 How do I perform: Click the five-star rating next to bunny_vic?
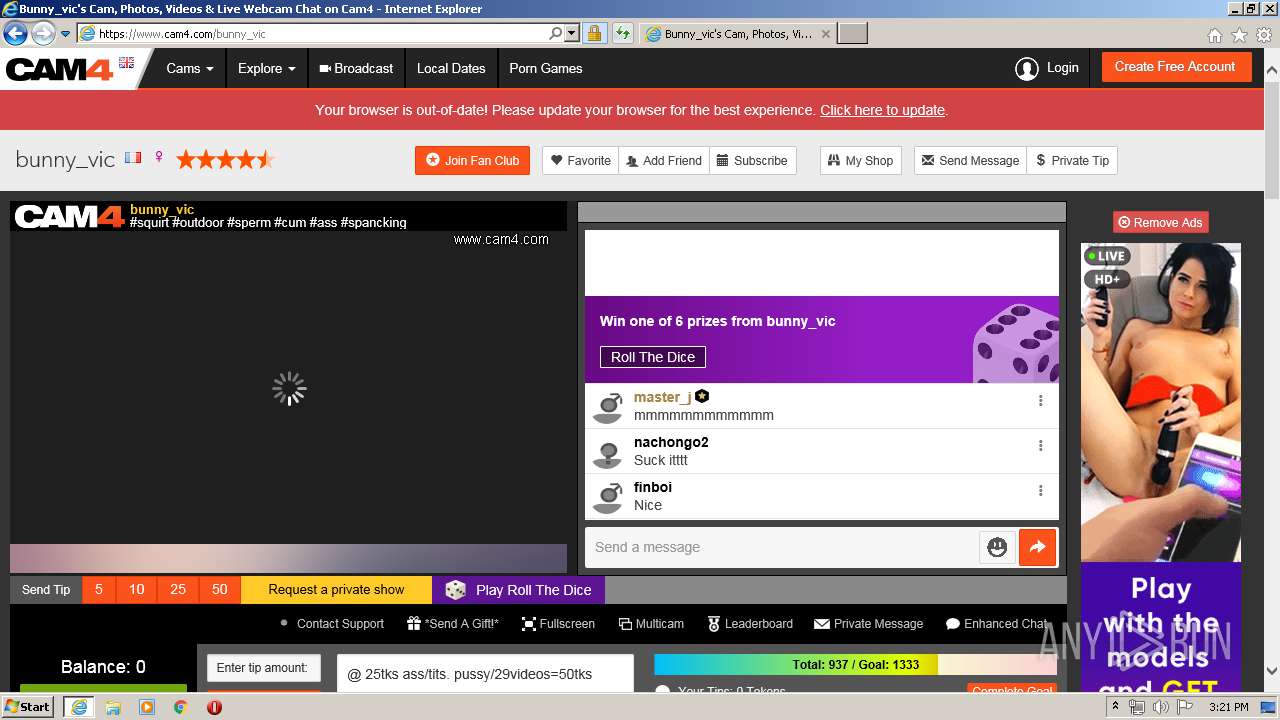point(225,159)
